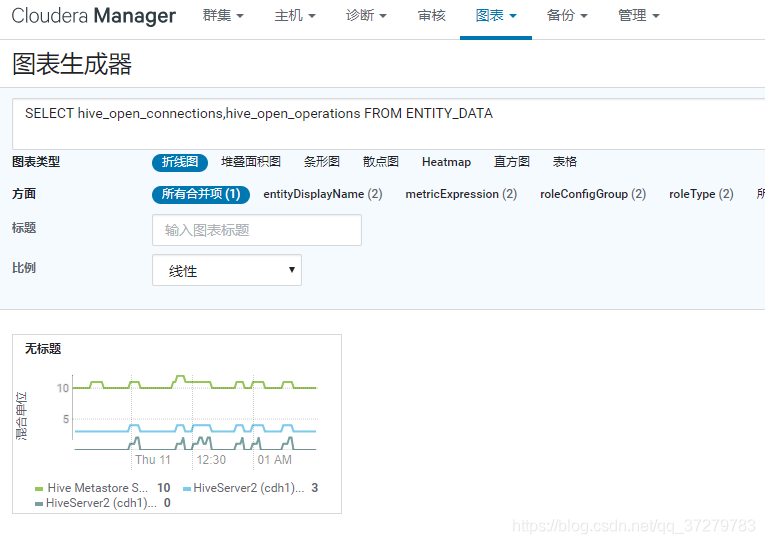The width and height of the screenshot is (765, 544).
Task: Click HiveServer2 (cdh1) legend entry valued 0
Action: (x=103, y=503)
